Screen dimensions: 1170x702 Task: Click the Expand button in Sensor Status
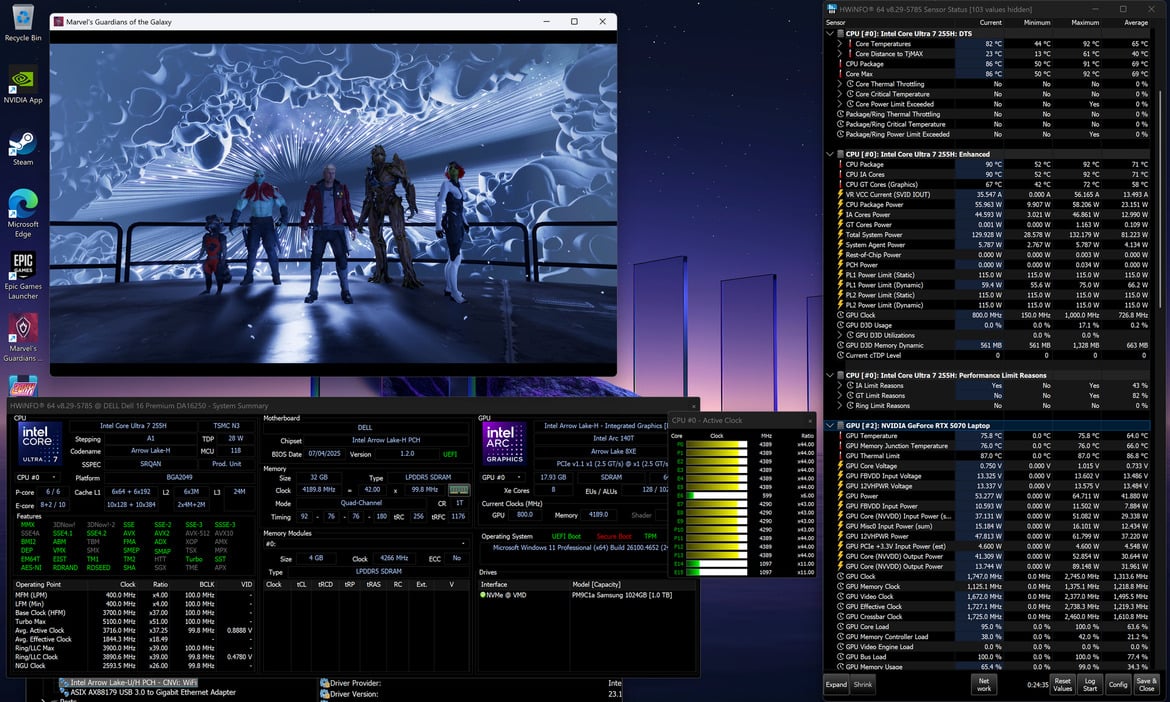coord(836,684)
